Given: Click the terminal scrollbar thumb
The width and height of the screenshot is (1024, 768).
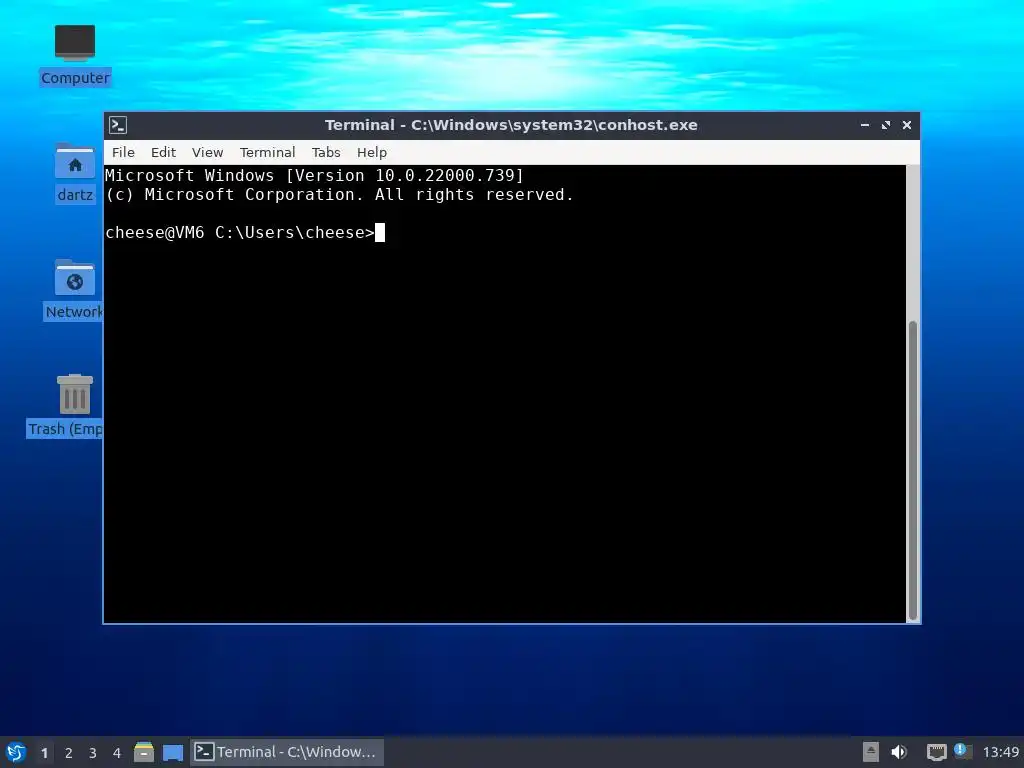Looking at the screenshot, I should pyautogui.click(x=912, y=470).
